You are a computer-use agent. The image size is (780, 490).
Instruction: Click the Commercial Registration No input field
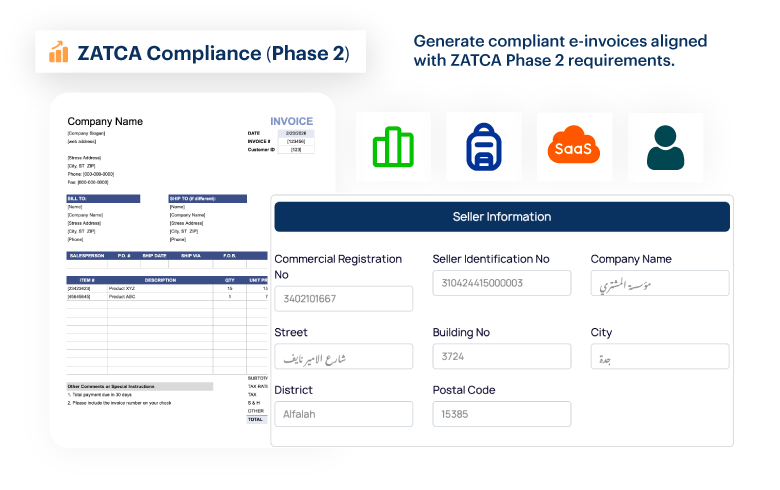343,298
